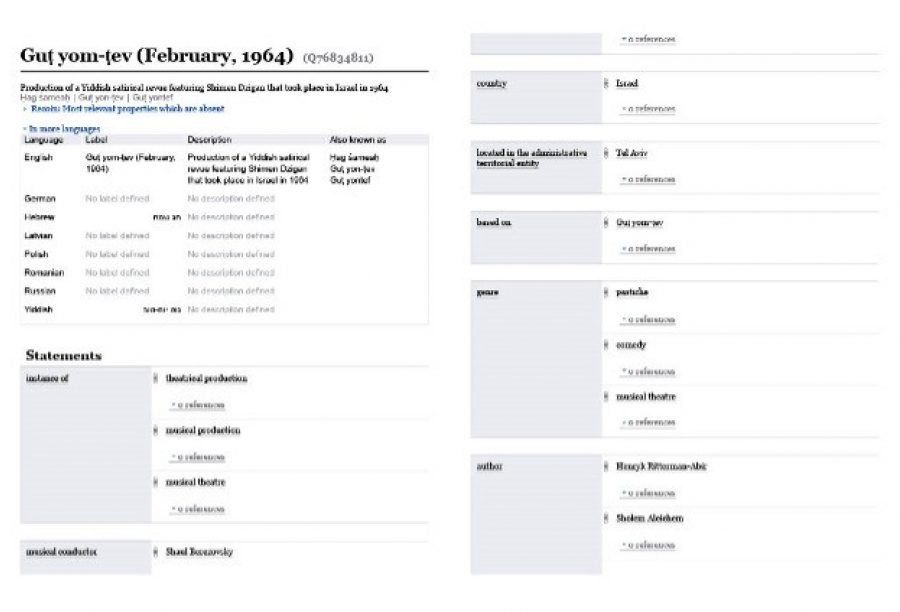Screen dimensions: 900x612
Task: Expand references under theatrical production
Action: [x=197, y=405]
